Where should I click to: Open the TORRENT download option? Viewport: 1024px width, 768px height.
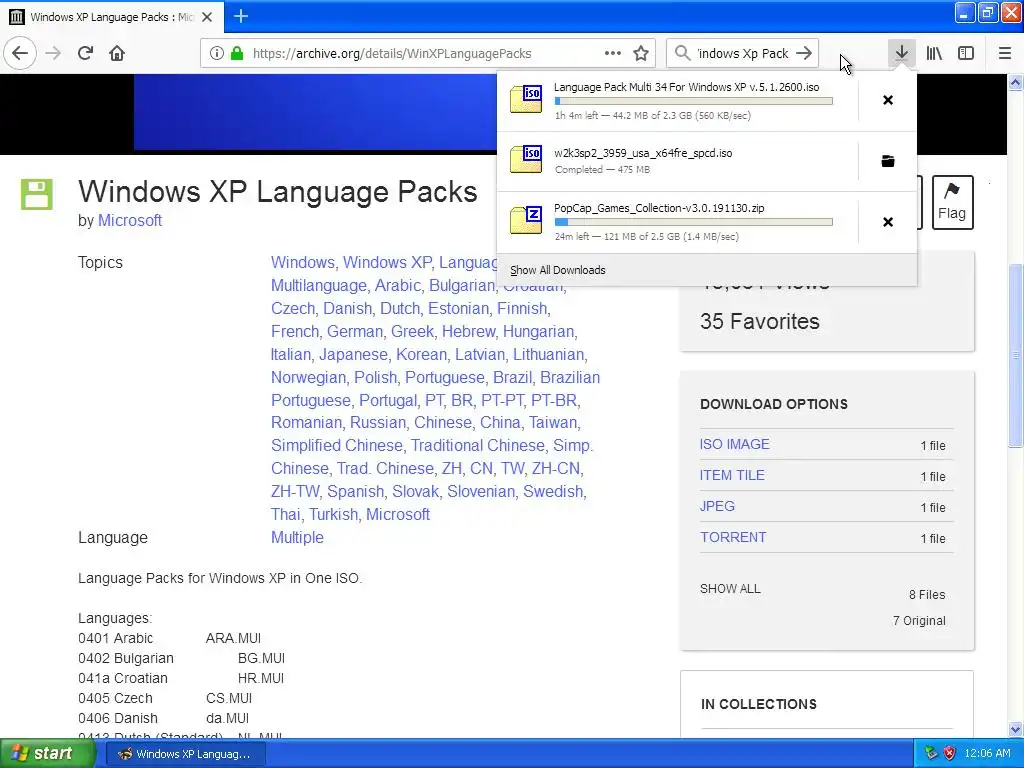(733, 537)
